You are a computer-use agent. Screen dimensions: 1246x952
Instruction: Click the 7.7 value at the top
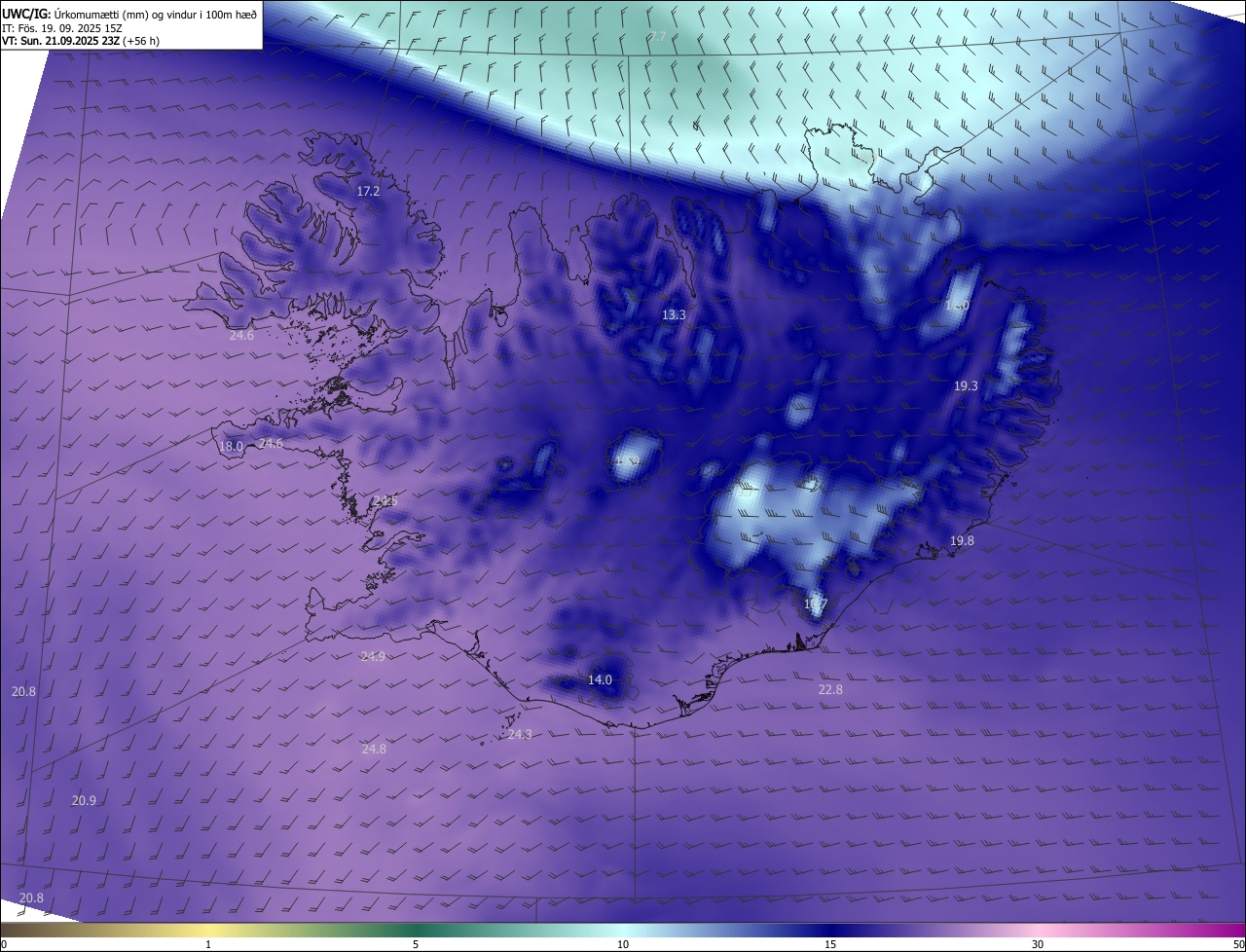pos(658,36)
